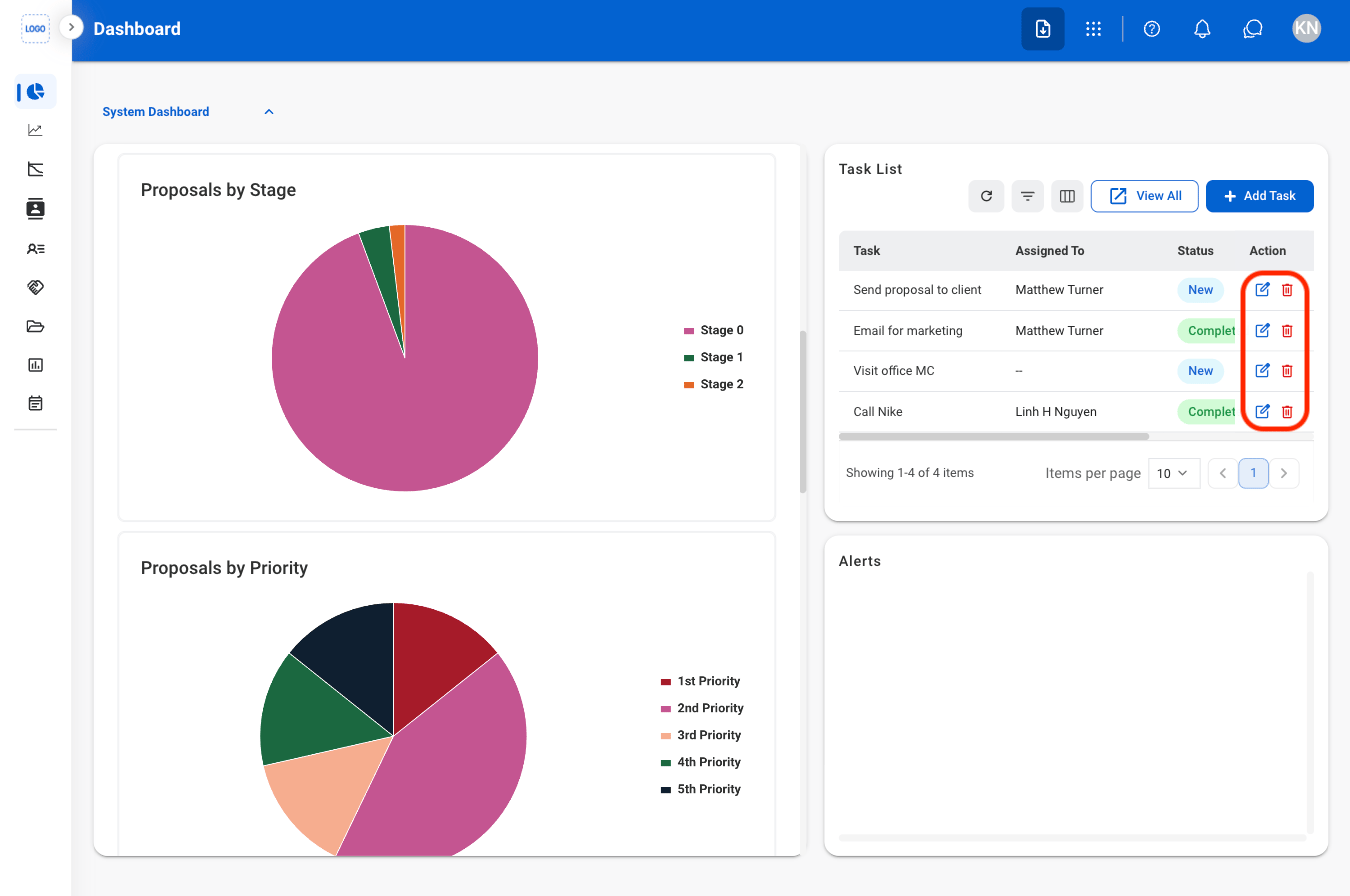Open Task List column chooser

point(1067,196)
